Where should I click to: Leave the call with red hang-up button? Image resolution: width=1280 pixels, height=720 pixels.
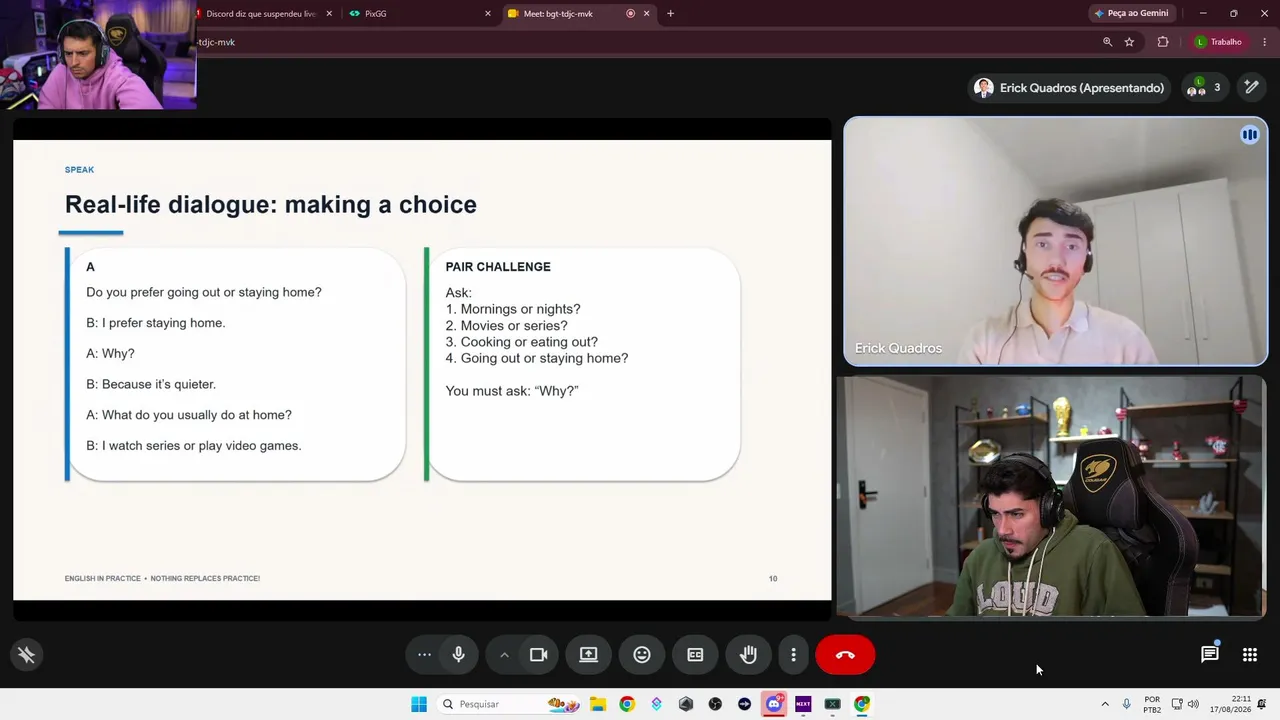[845, 655]
